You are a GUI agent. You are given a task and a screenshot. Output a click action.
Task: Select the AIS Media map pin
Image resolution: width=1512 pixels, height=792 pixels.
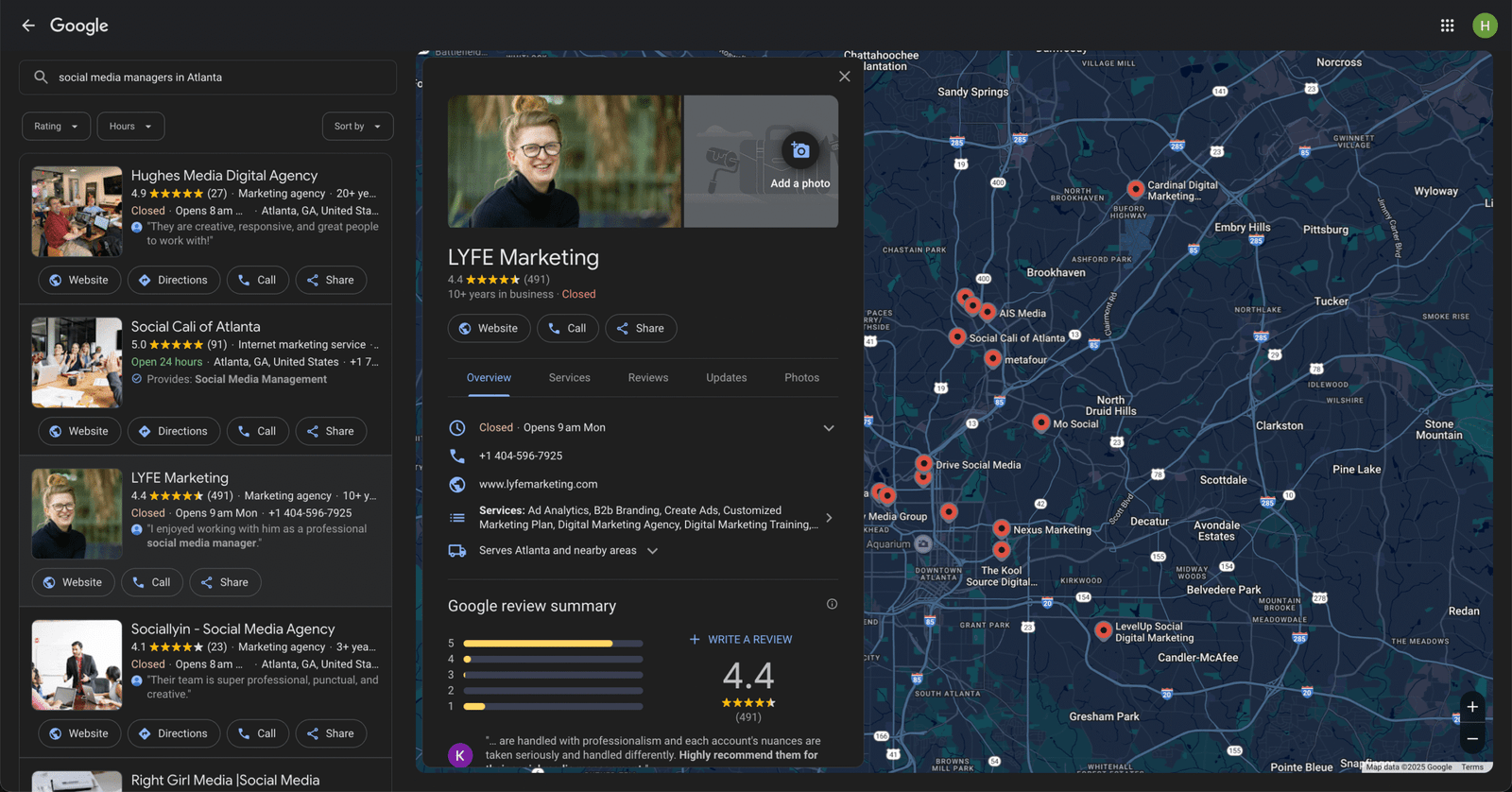point(988,312)
